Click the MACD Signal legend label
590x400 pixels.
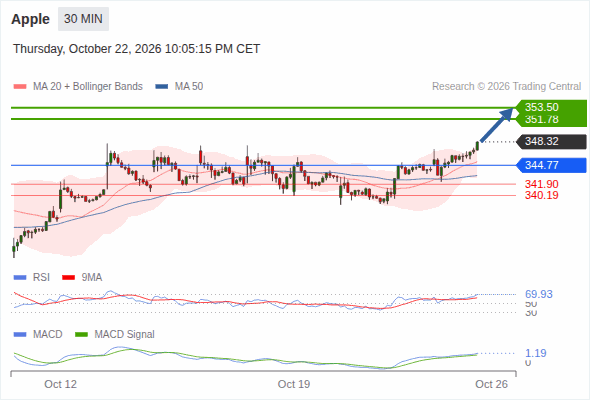click(125, 335)
